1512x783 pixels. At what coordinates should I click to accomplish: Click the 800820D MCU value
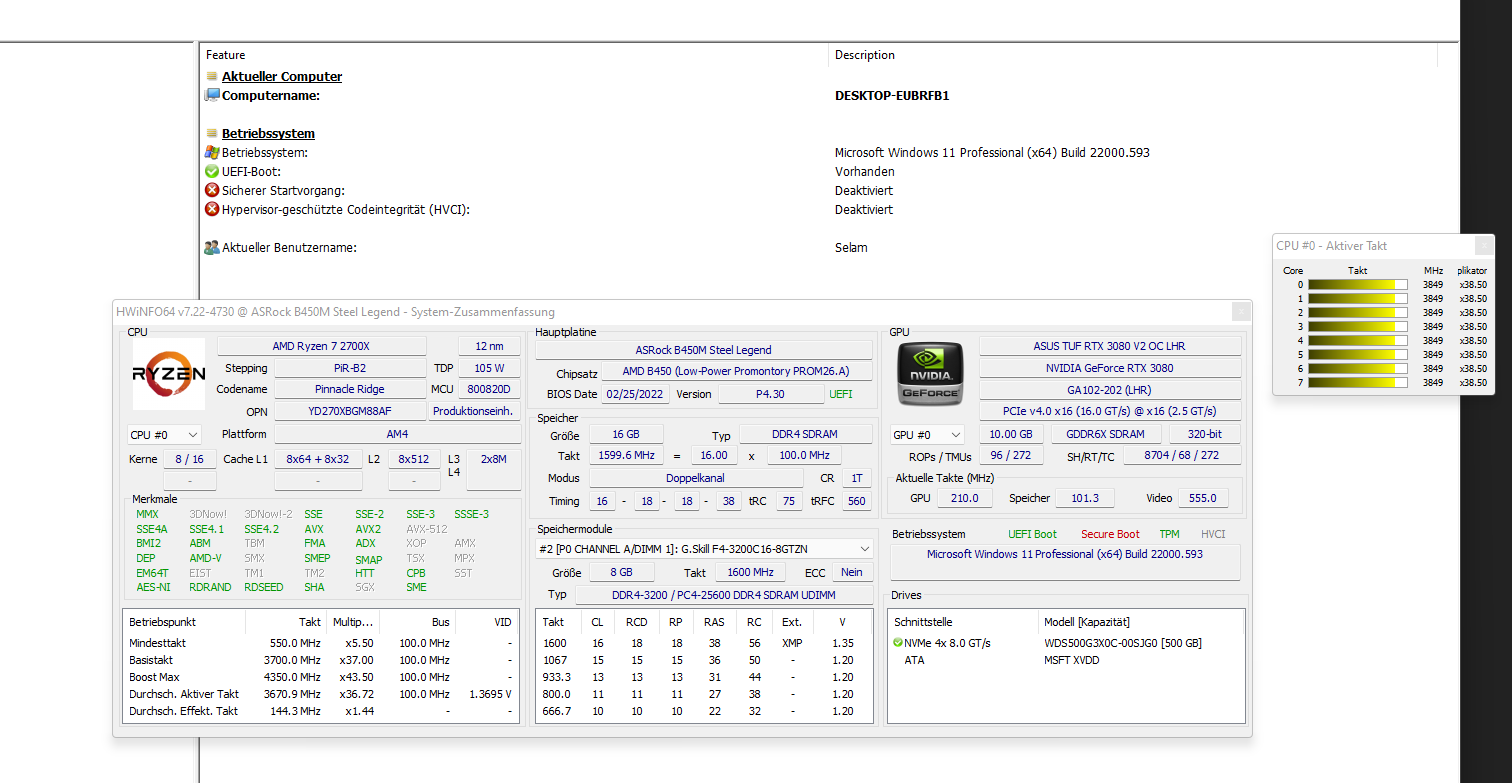(489, 389)
